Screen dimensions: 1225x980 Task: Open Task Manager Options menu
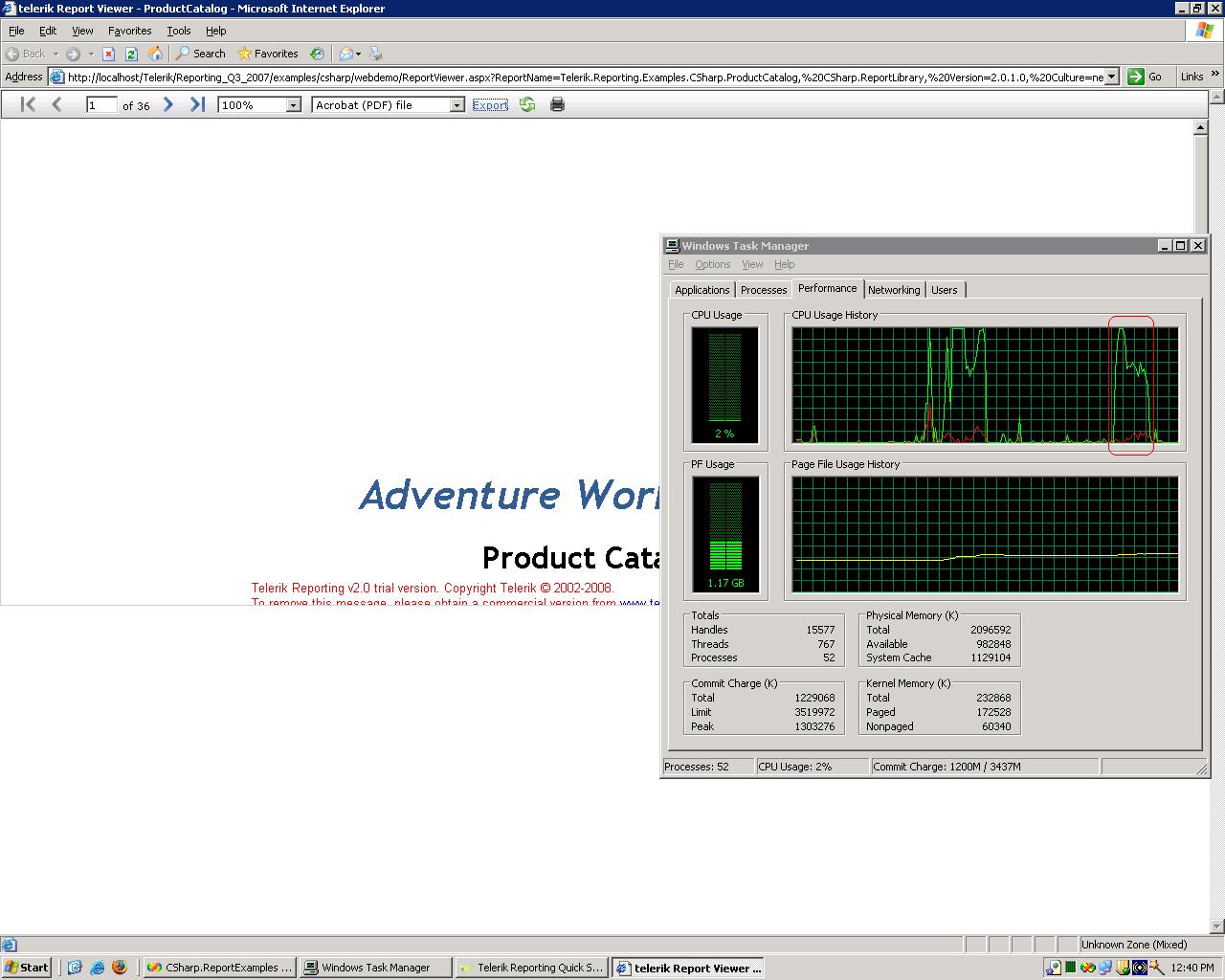coord(713,264)
